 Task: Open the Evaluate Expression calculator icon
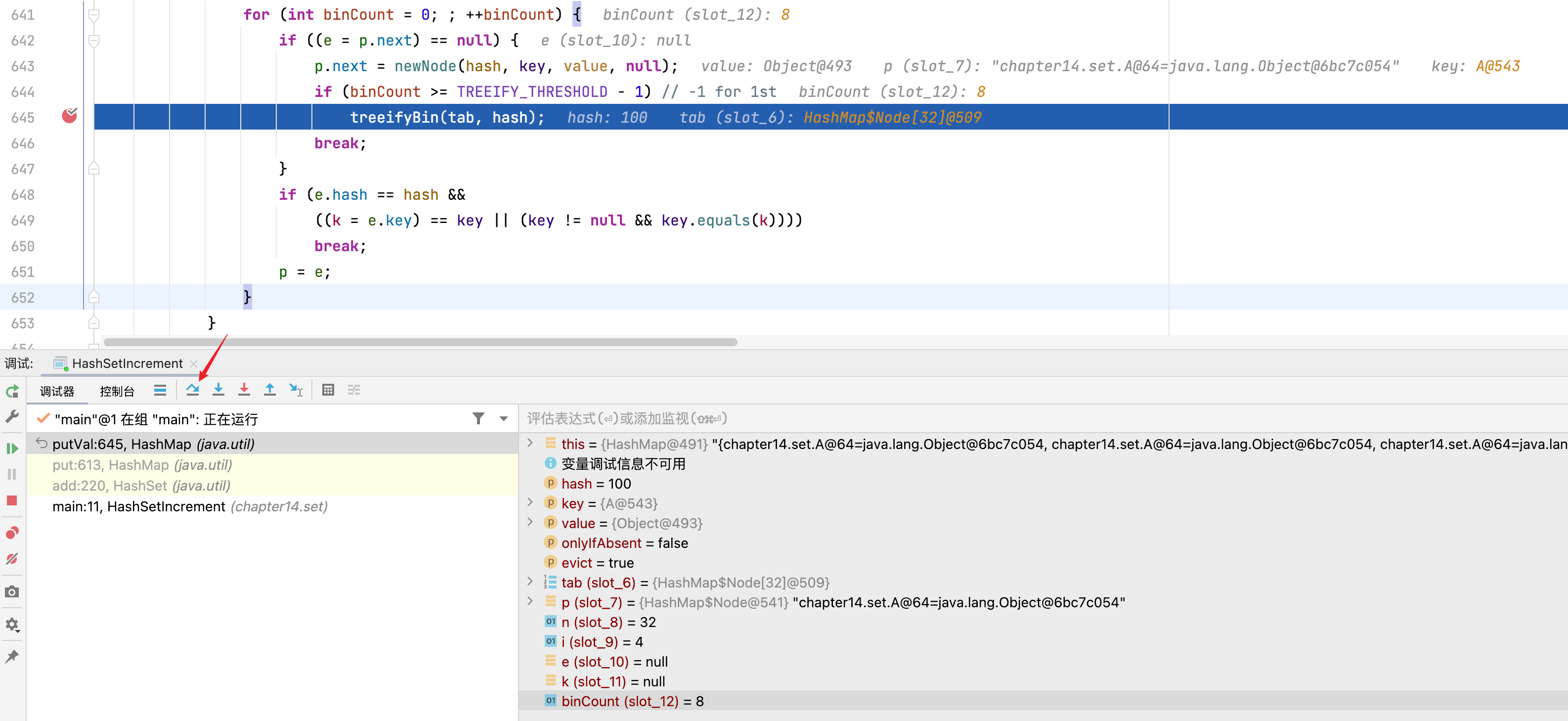pos(328,390)
